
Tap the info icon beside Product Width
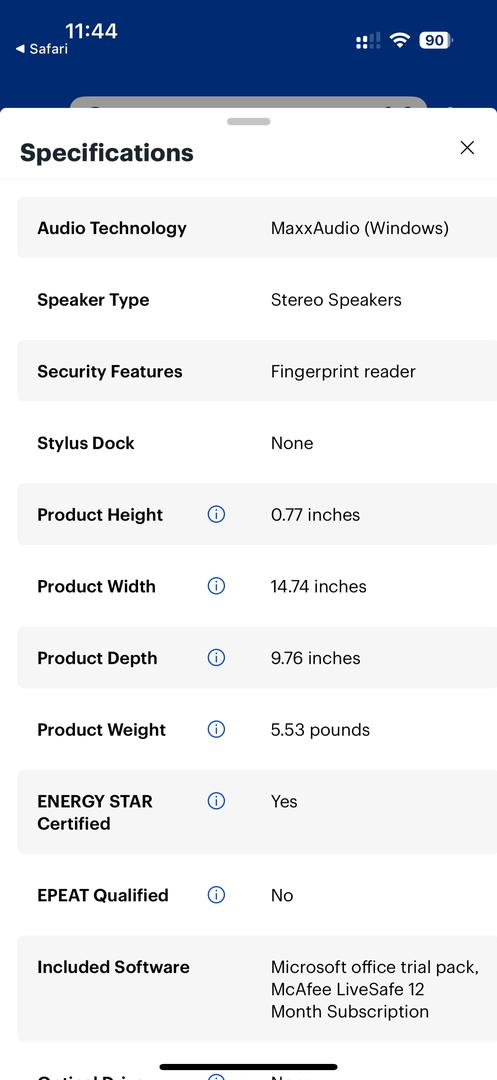tap(216, 586)
